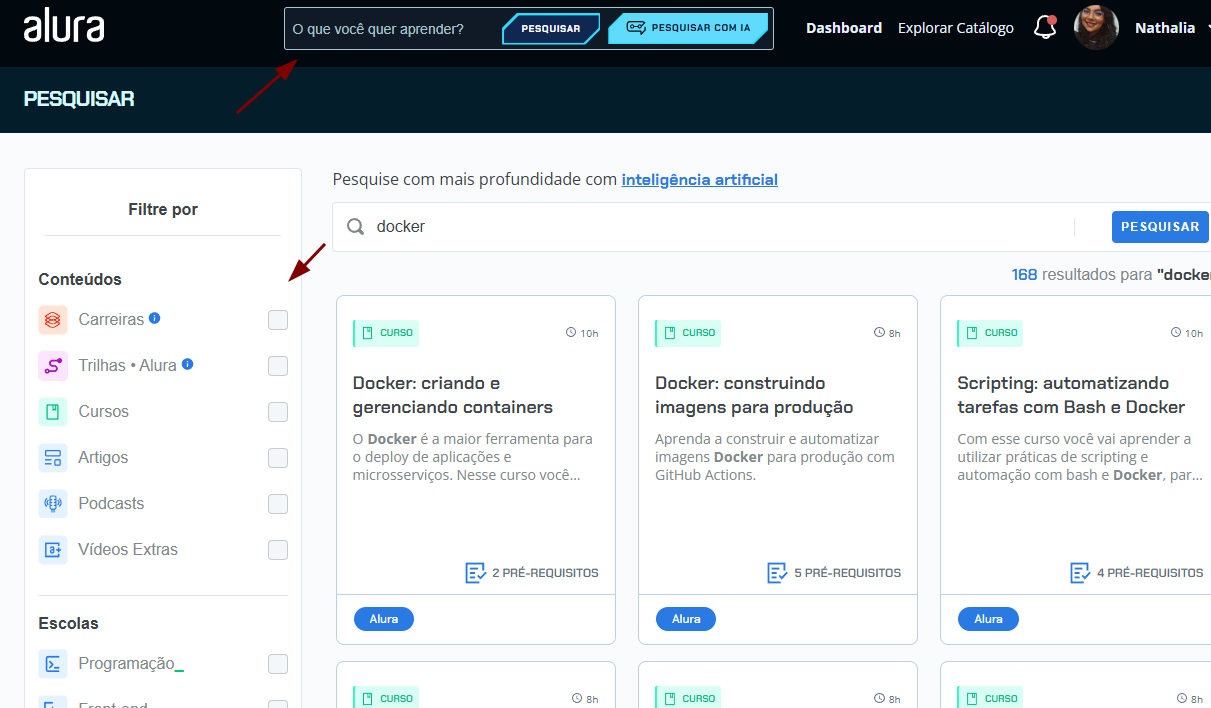
Task: Enable the Podcasts checkbox
Action: [x=277, y=503]
